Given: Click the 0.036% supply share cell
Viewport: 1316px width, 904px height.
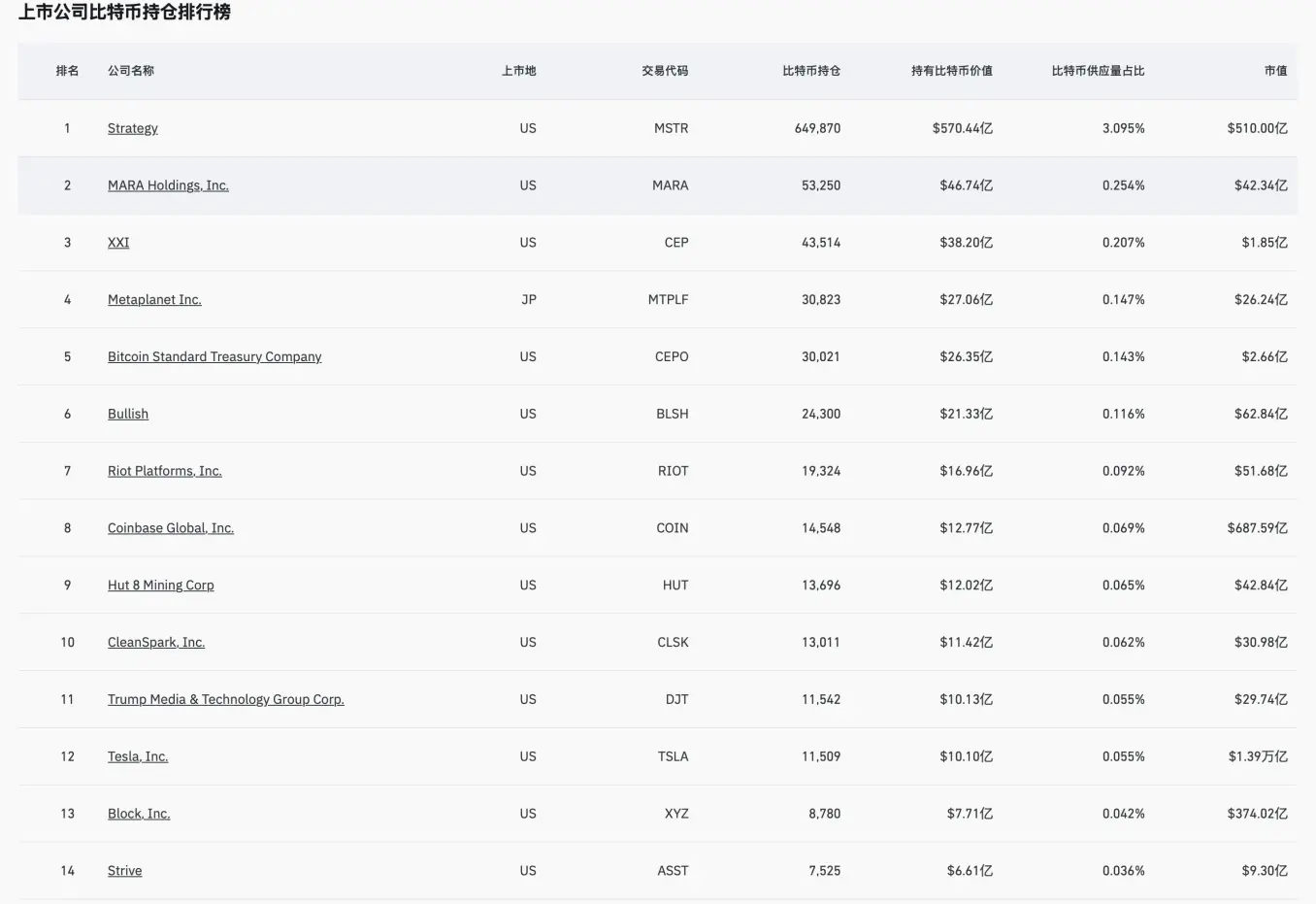Looking at the screenshot, I should pos(1124,871).
